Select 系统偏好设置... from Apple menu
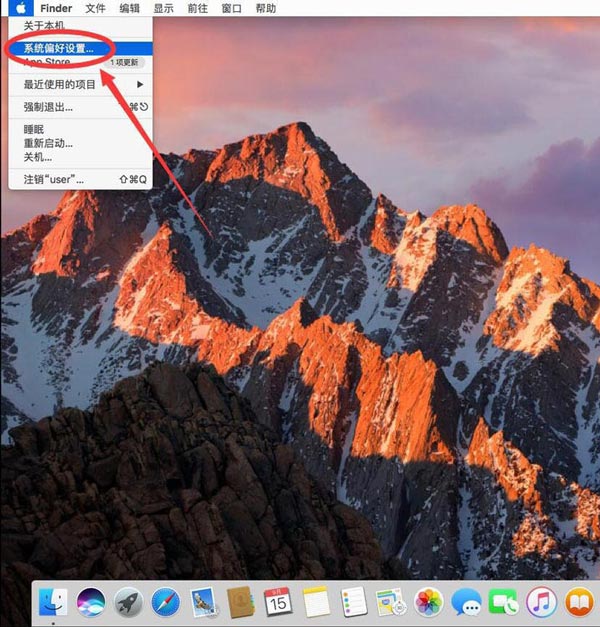Image resolution: width=600 pixels, height=627 pixels. (58, 47)
